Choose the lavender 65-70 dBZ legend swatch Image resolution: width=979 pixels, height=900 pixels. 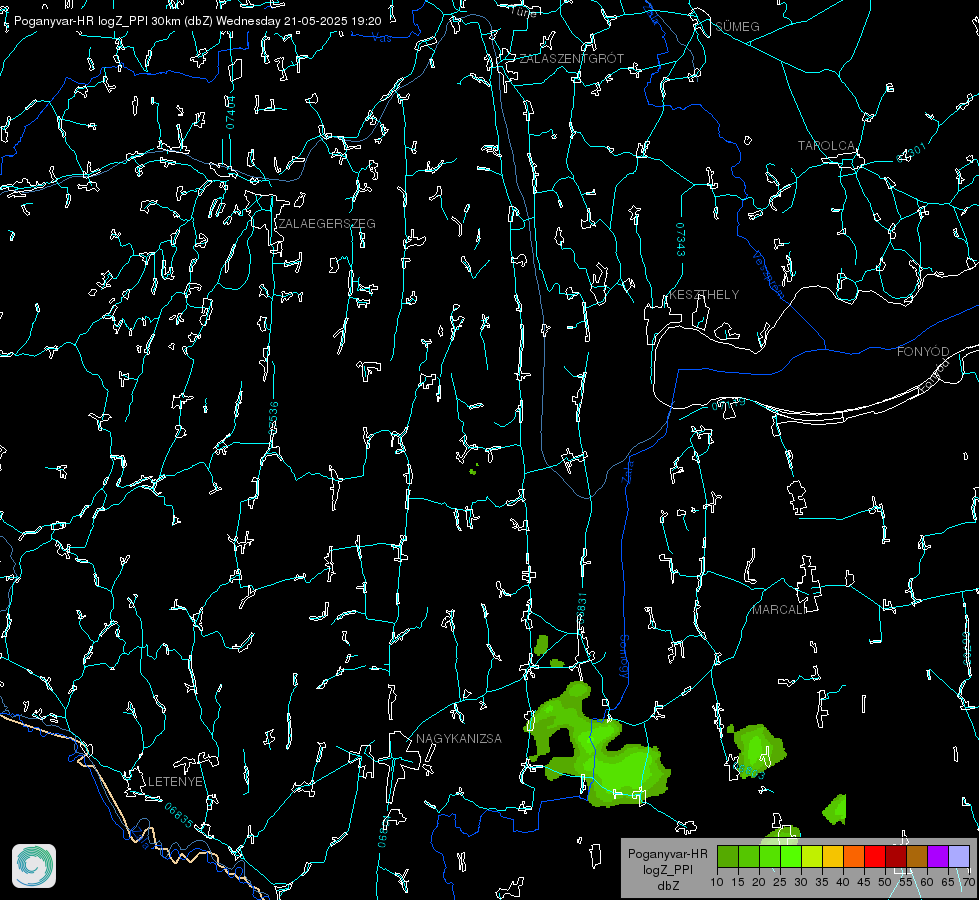(x=959, y=856)
